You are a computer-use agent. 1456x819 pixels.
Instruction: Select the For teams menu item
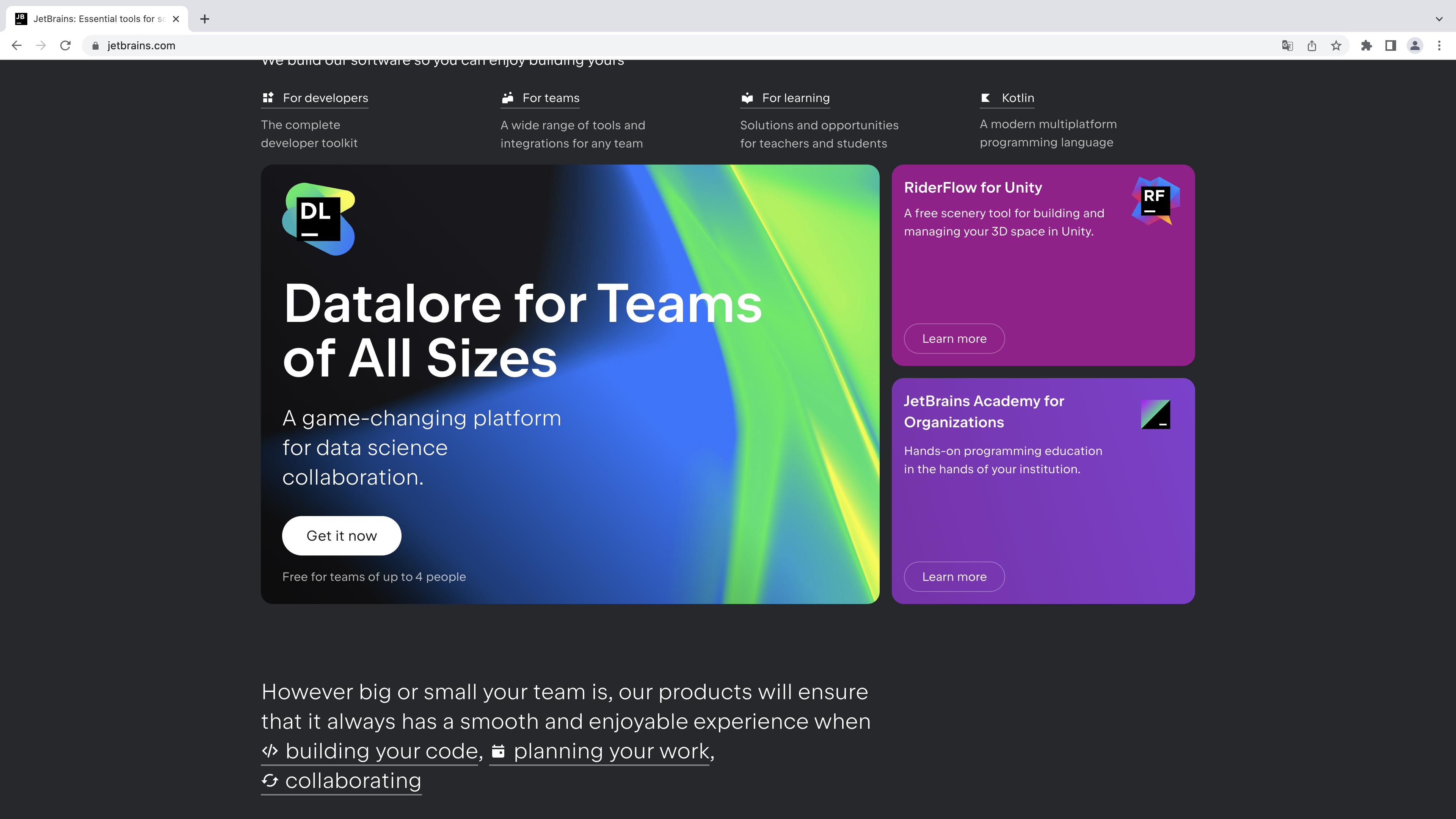(x=550, y=97)
